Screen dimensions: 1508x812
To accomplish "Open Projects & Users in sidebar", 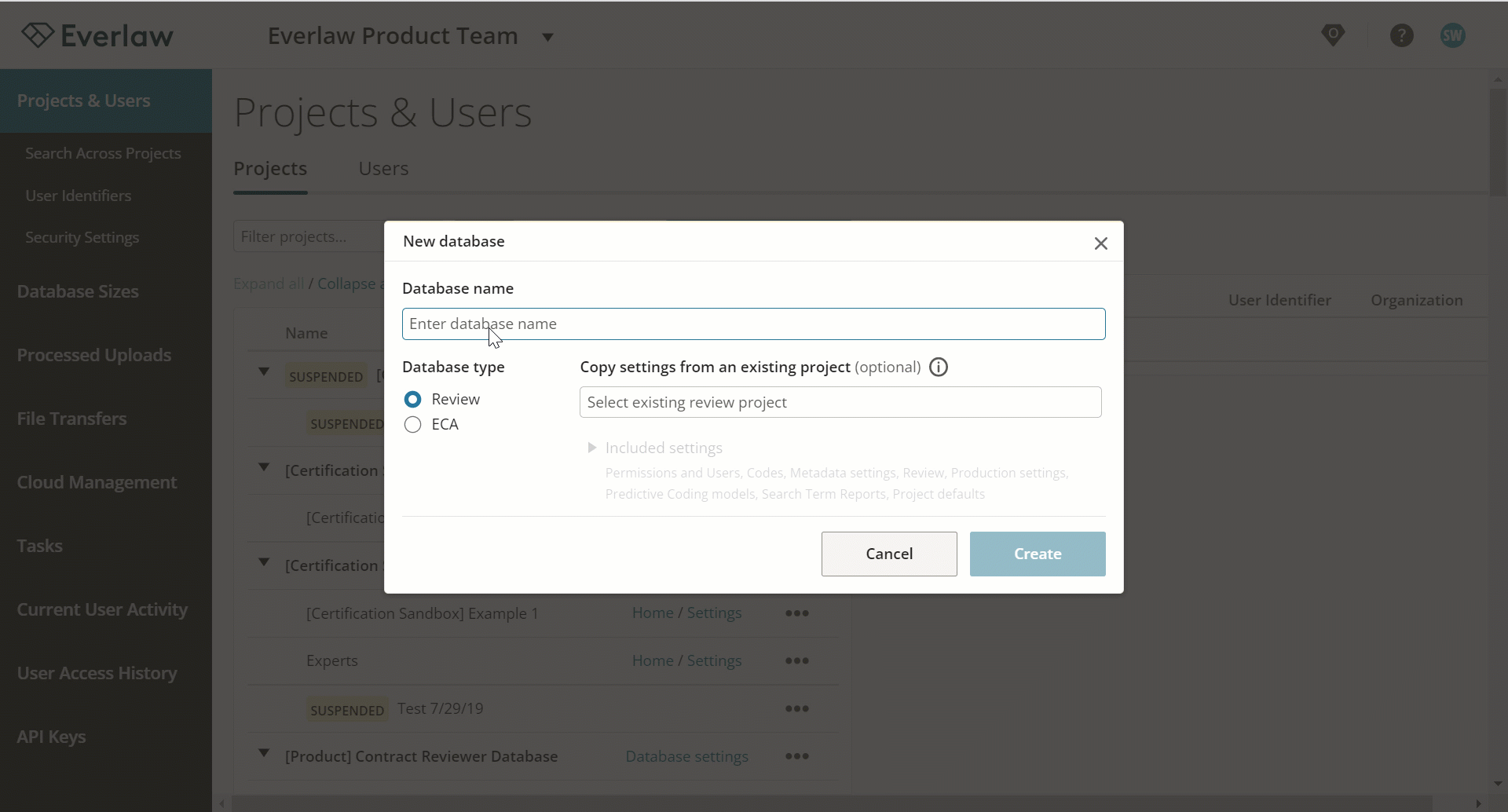I will click(x=106, y=101).
